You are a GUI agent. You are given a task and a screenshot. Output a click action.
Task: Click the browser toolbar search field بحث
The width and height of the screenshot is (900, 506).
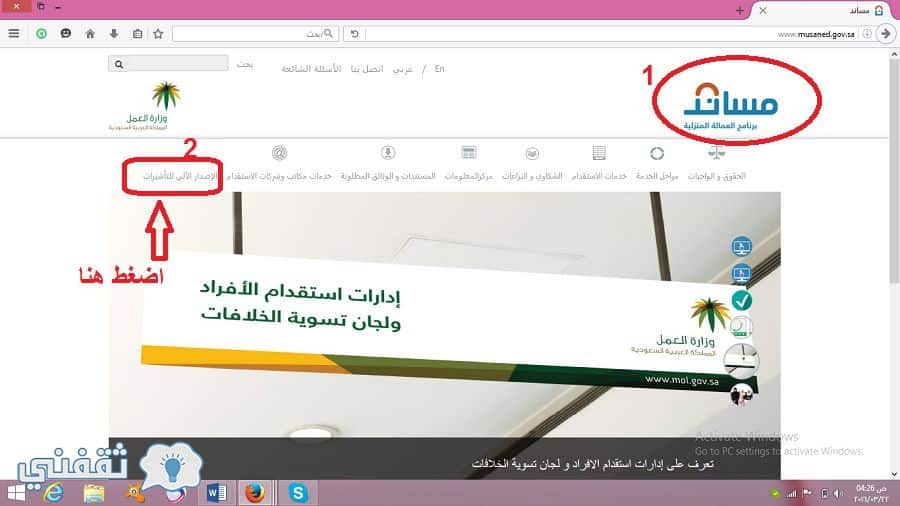pyautogui.click(x=255, y=34)
